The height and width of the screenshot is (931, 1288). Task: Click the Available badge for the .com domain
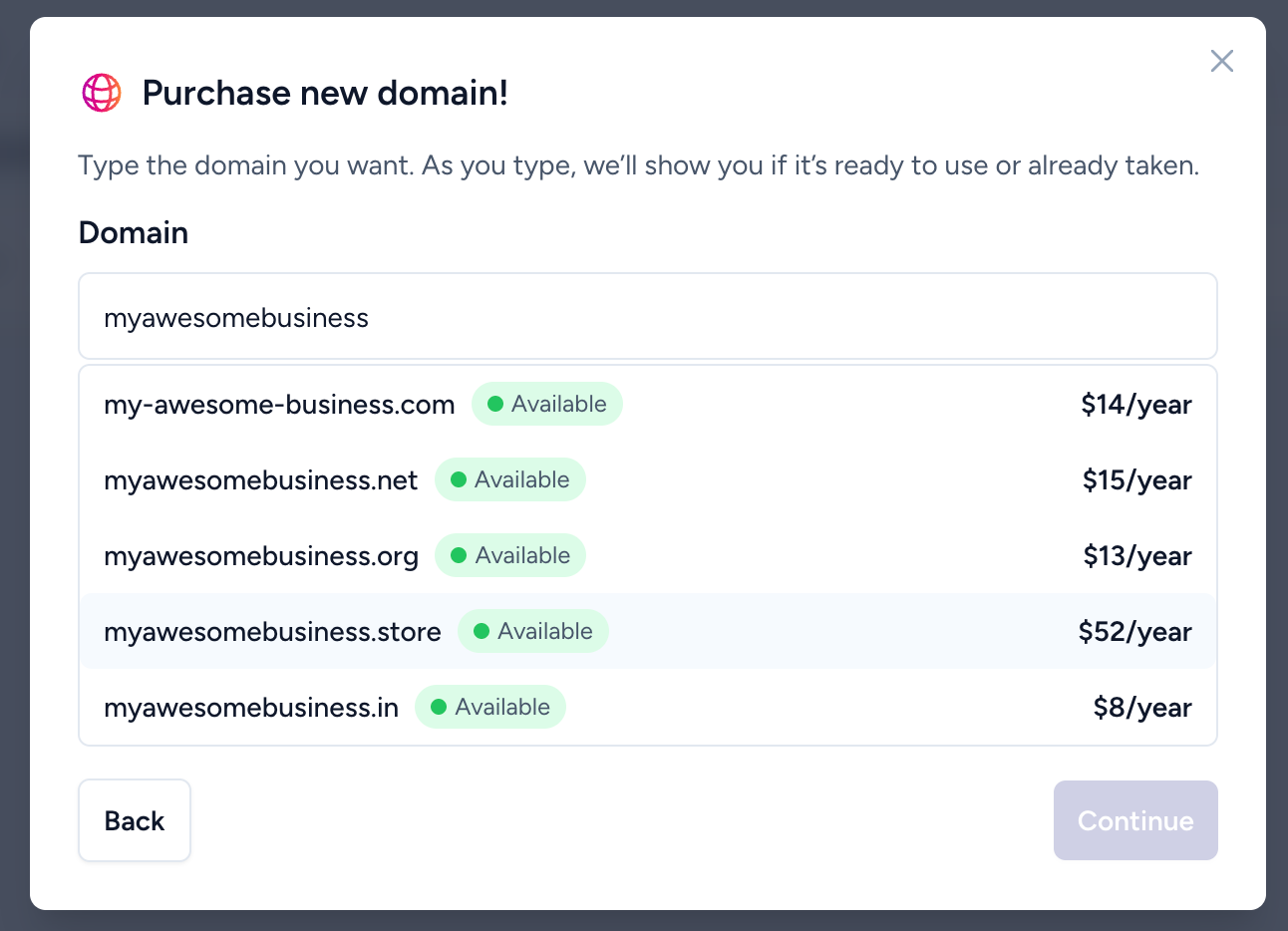pyautogui.click(x=547, y=405)
